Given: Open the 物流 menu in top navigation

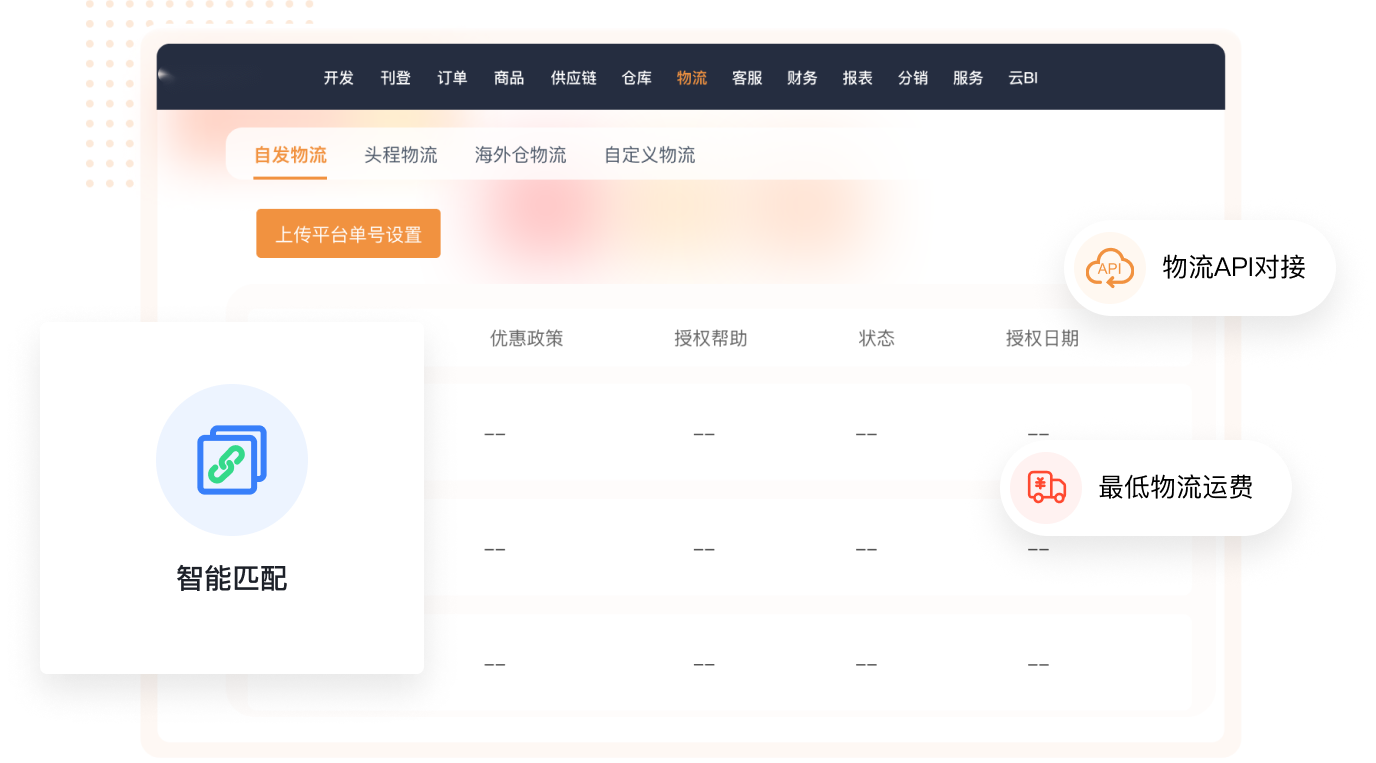Looking at the screenshot, I should pos(692,78).
